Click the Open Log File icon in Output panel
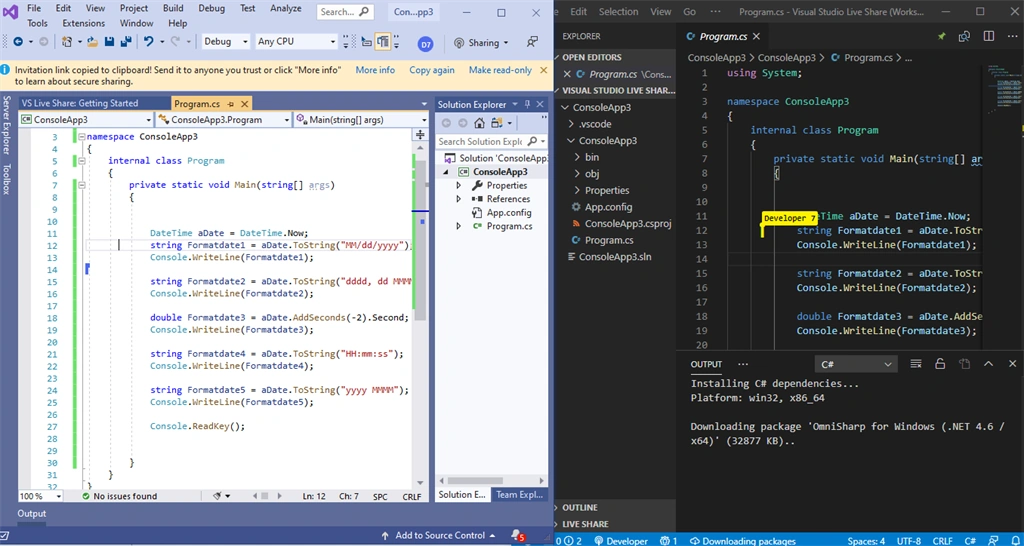The width and height of the screenshot is (1024, 546). tap(964, 364)
